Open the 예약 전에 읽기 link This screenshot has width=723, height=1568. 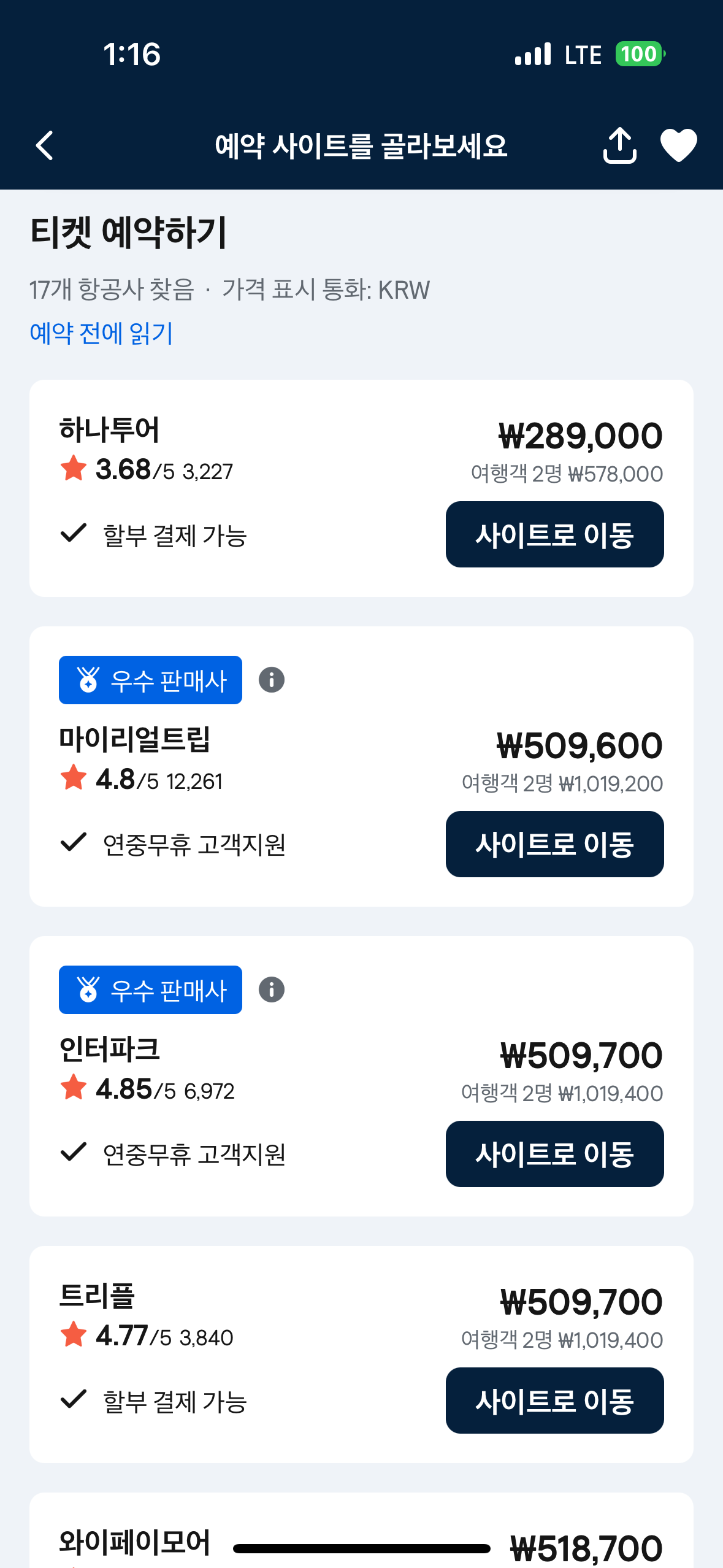101,334
